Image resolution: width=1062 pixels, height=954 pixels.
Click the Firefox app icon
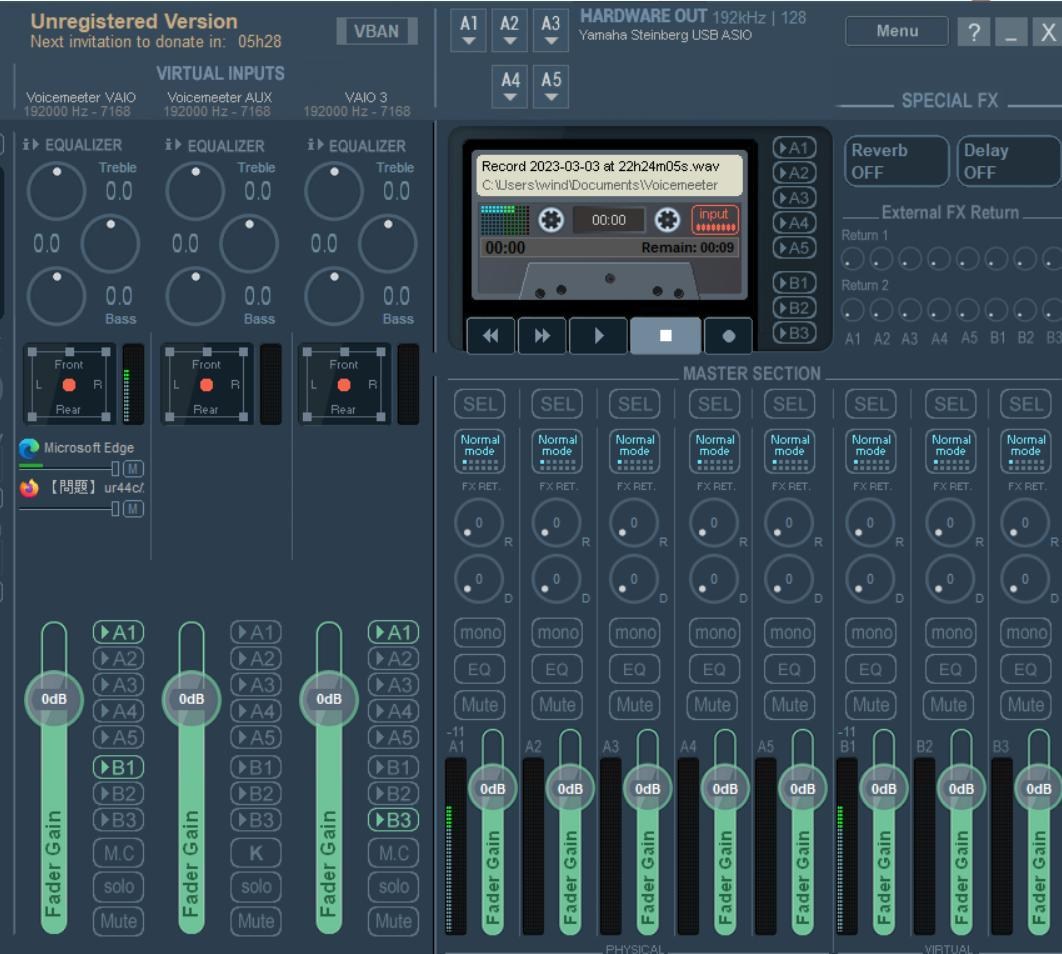click(29, 488)
